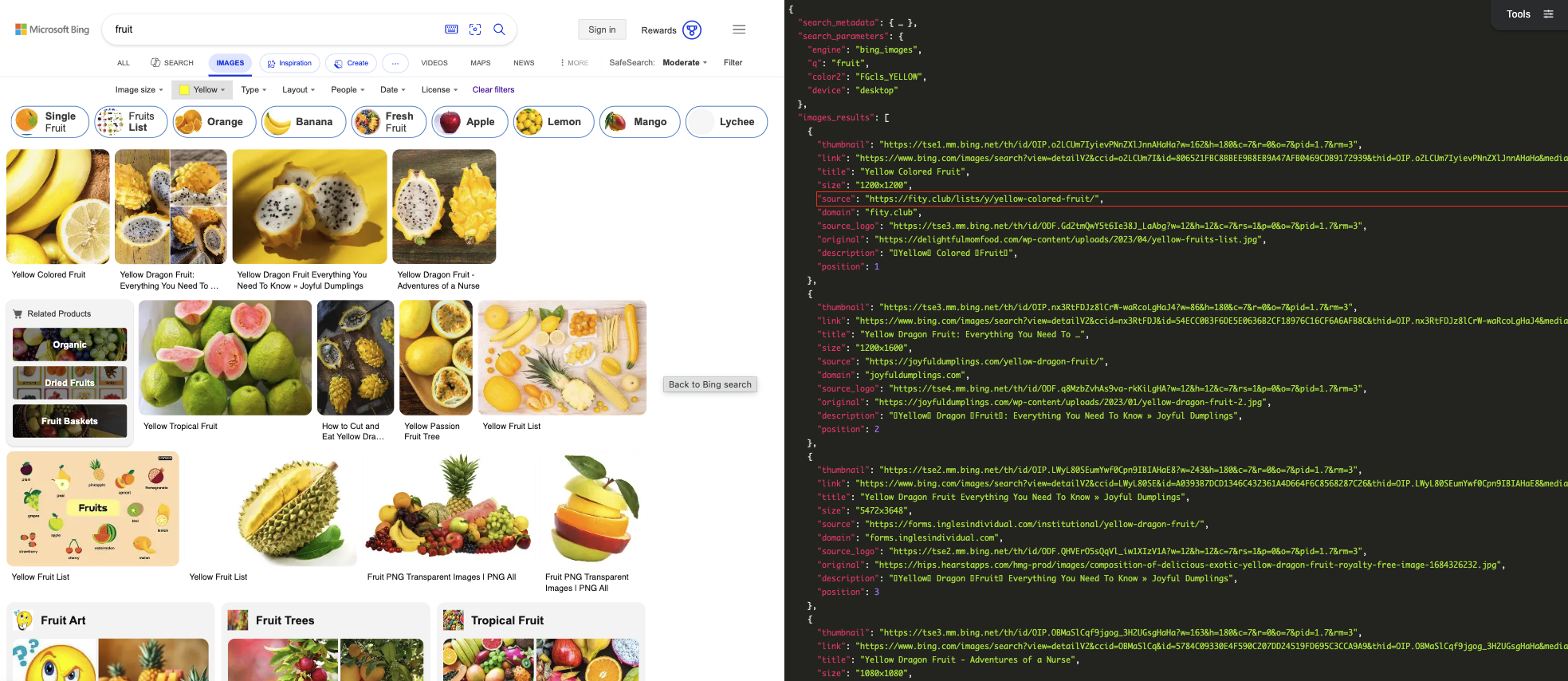Switch to the News tab
The width and height of the screenshot is (1568, 681).
[524, 63]
